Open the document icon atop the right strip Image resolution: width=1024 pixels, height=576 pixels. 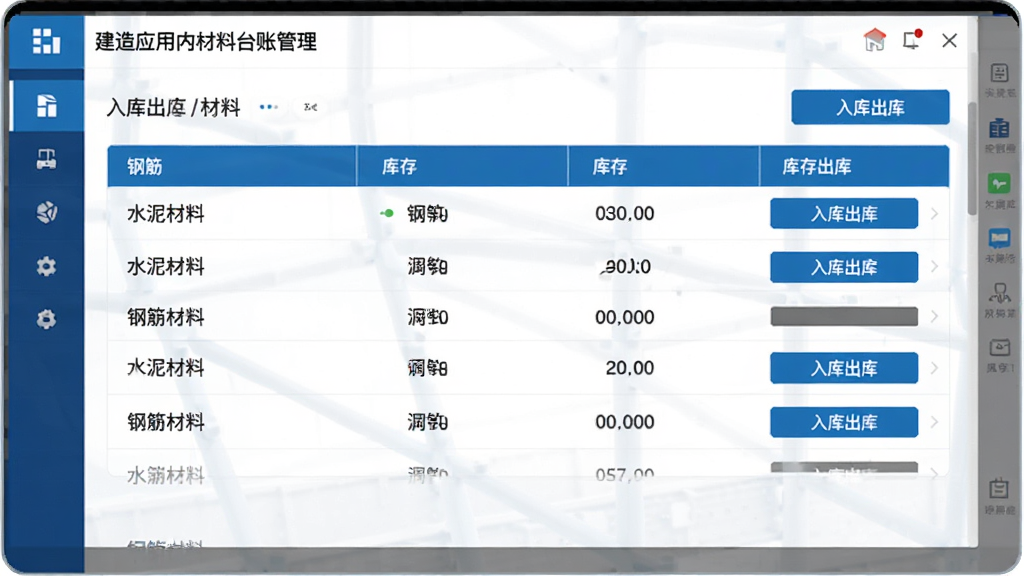999,73
